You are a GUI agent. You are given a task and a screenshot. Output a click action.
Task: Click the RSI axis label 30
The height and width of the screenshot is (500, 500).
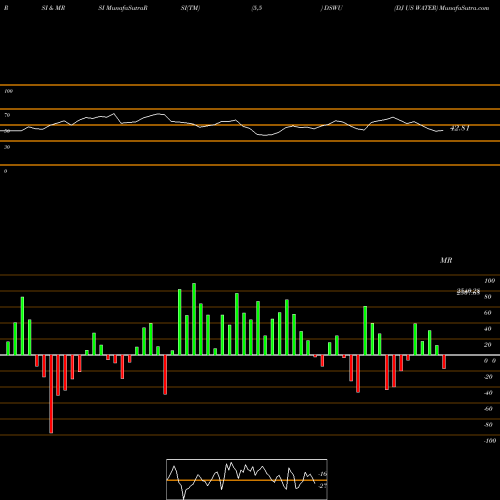point(7,147)
